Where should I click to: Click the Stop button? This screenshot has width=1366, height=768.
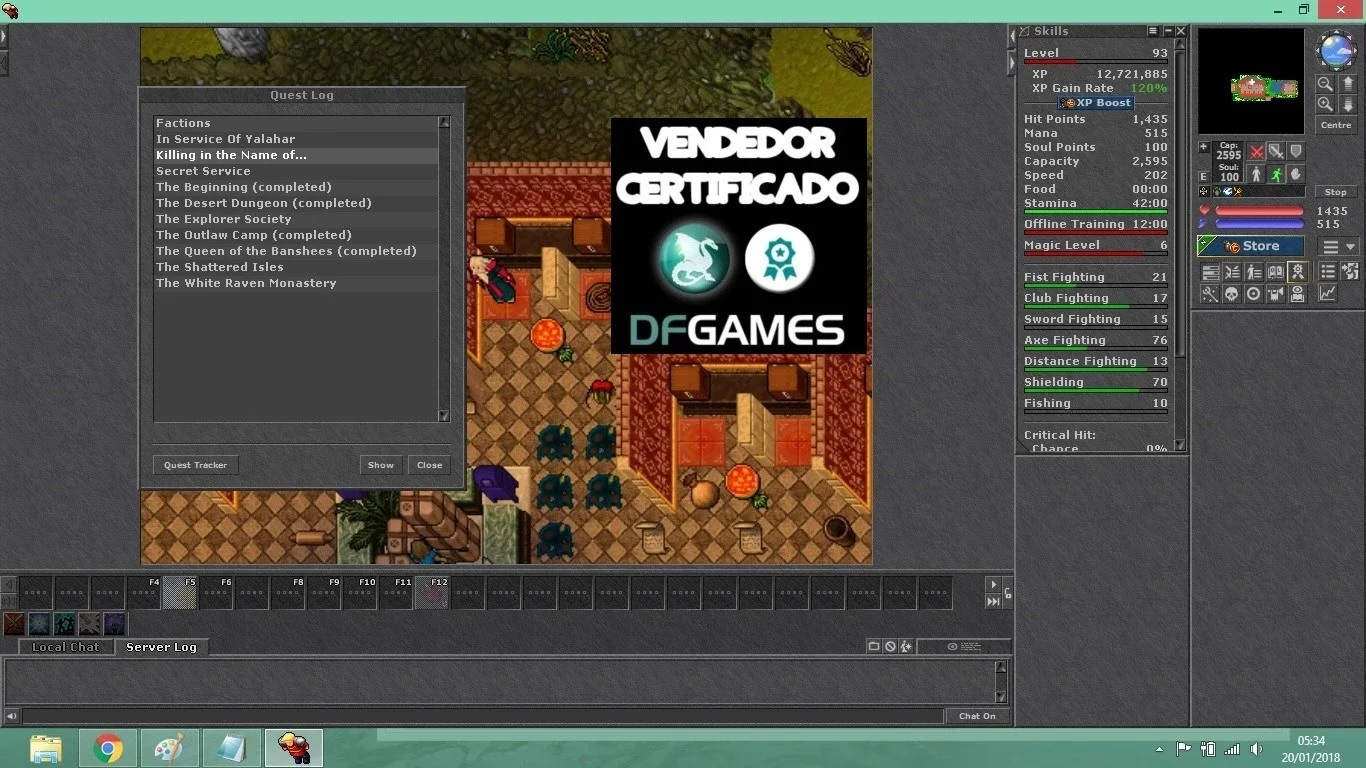[x=1336, y=192]
